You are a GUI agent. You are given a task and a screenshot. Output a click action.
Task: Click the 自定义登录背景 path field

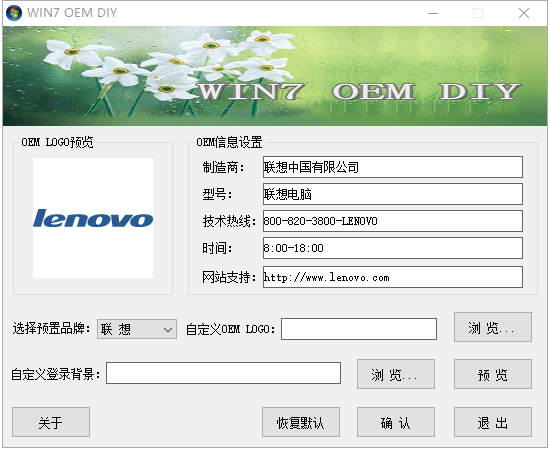pyautogui.click(x=223, y=373)
